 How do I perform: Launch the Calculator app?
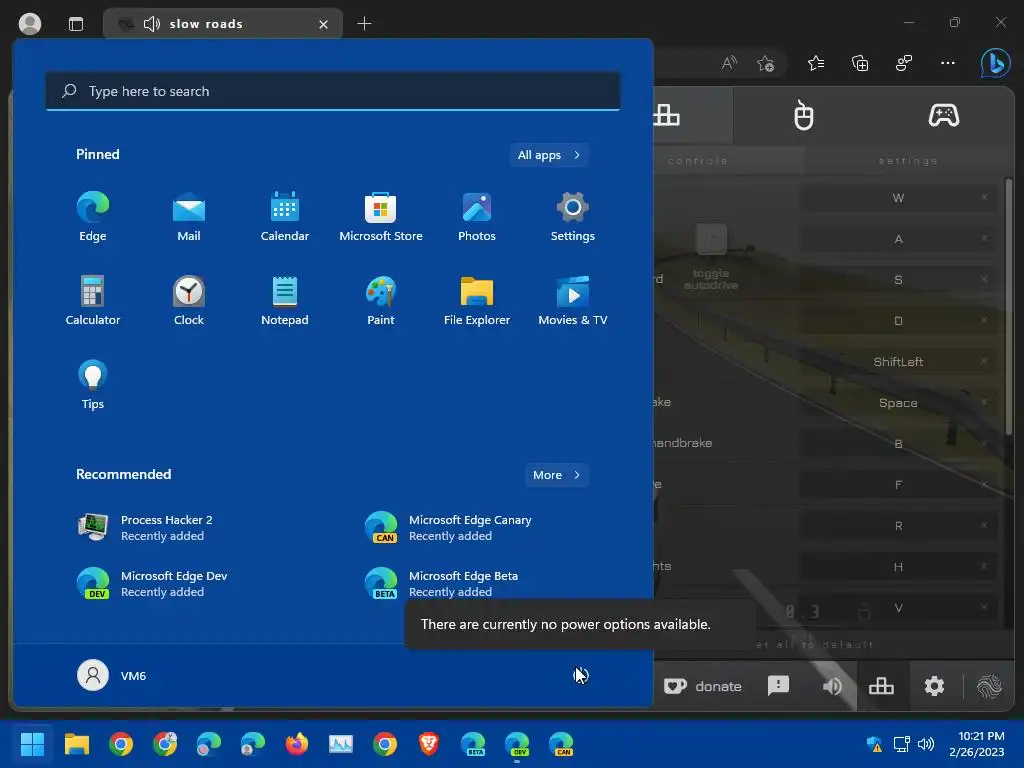point(93,300)
